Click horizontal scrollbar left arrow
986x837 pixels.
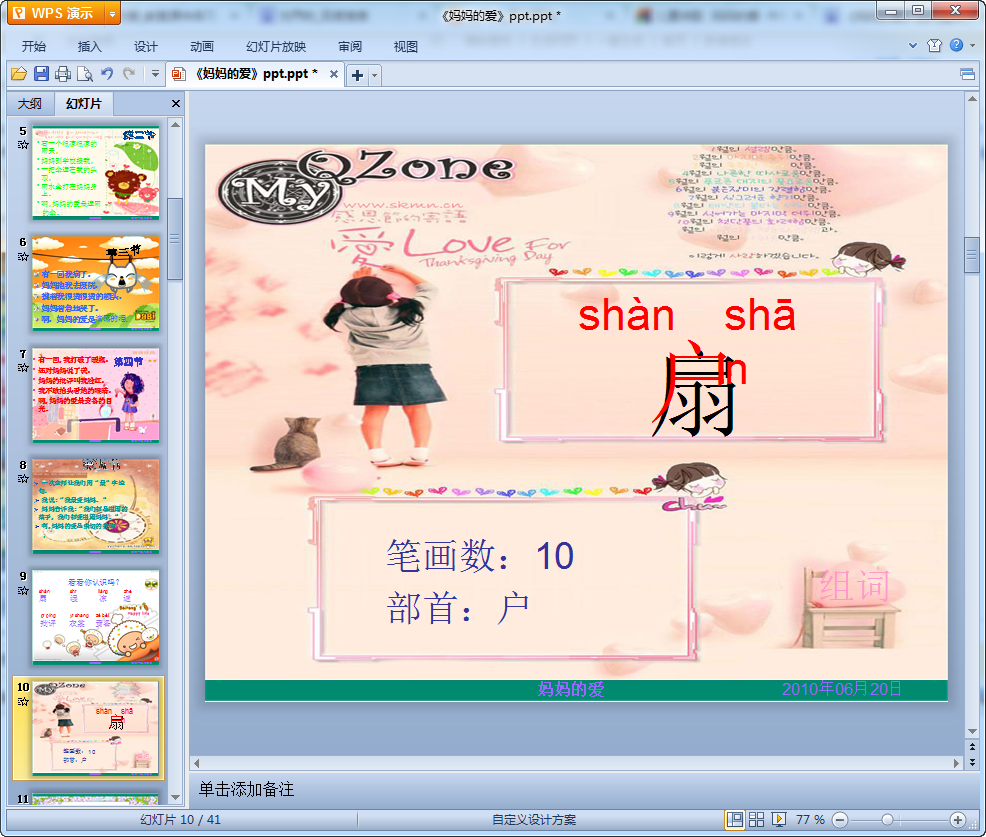coord(197,763)
